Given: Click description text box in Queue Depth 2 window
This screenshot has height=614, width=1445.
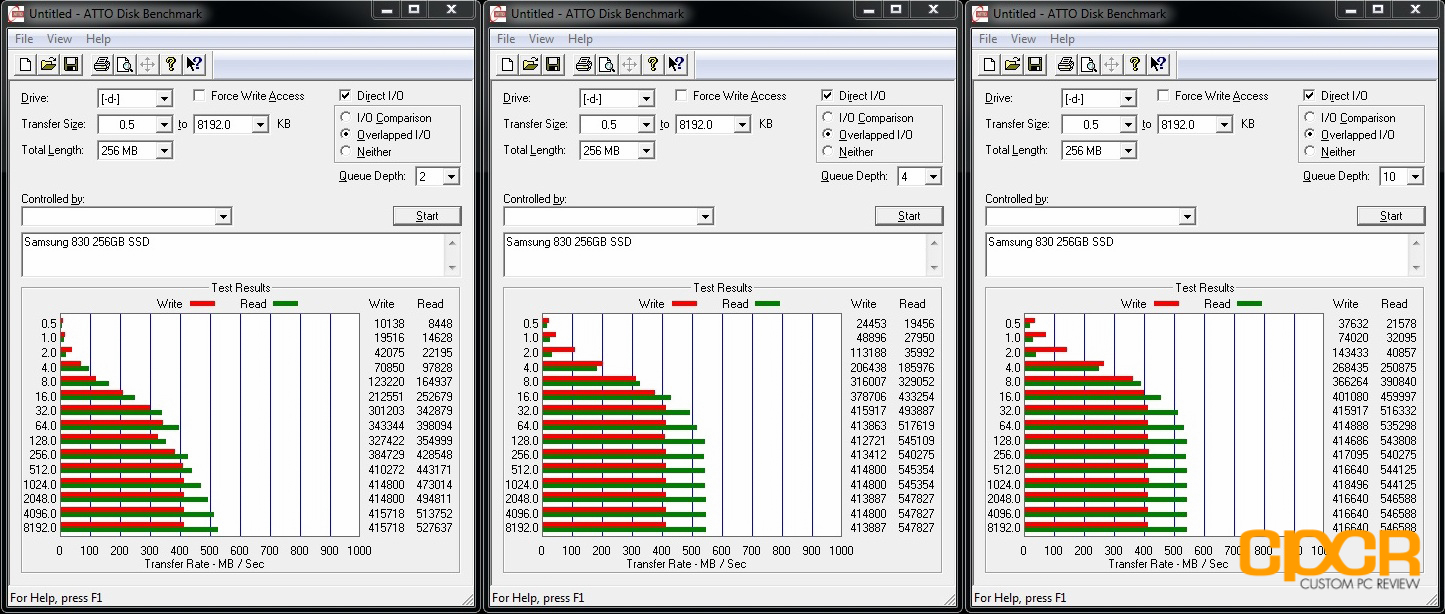Looking at the screenshot, I should tap(233, 255).
